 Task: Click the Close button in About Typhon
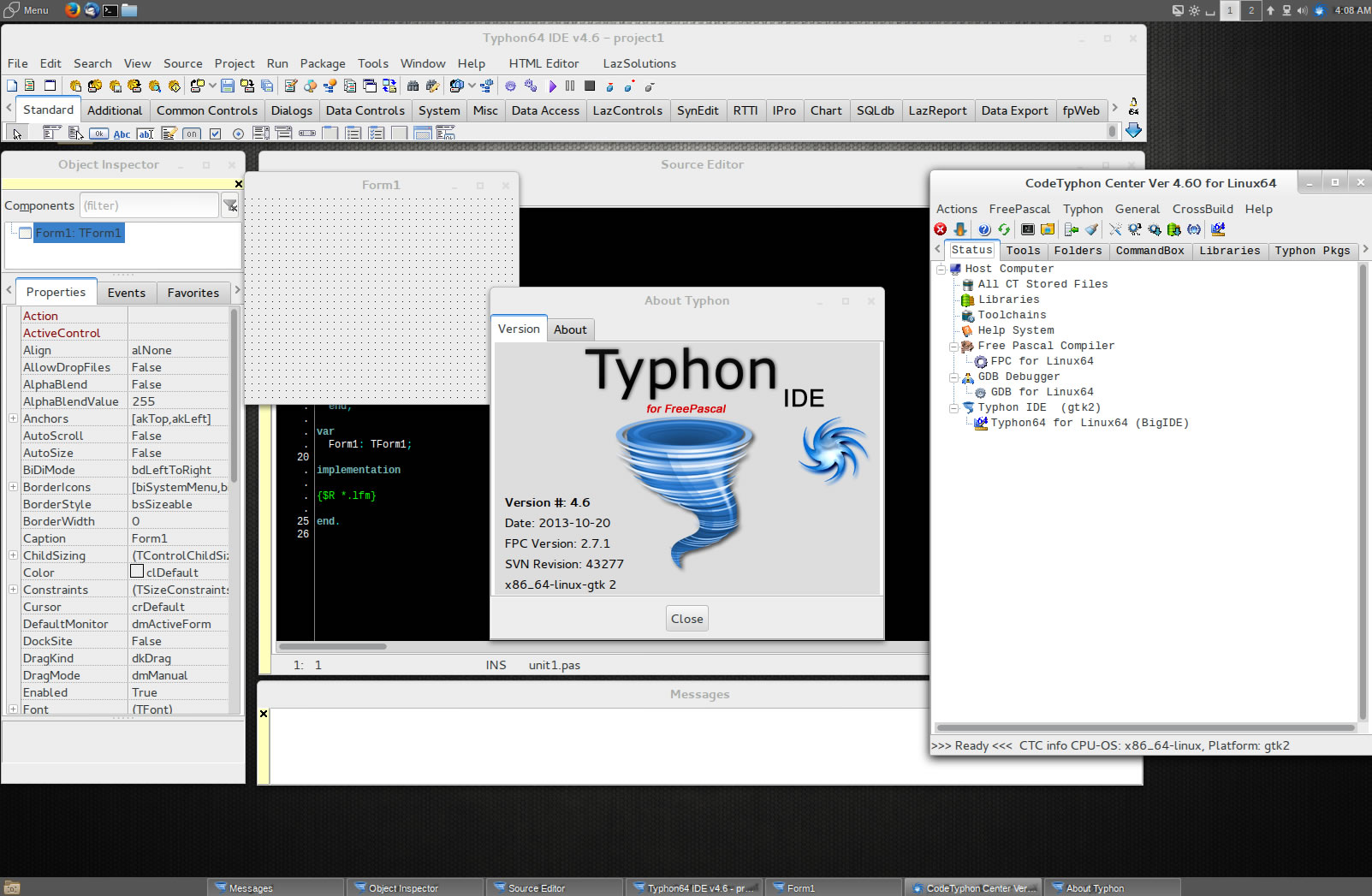[x=687, y=619]
